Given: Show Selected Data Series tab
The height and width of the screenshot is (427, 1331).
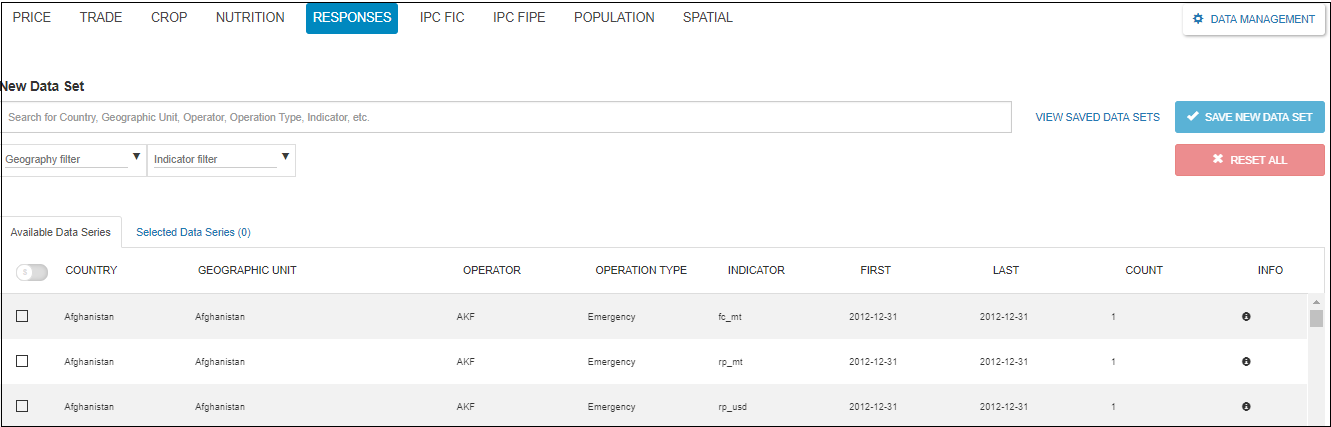Looking at the screenshot, I should 193,232.
